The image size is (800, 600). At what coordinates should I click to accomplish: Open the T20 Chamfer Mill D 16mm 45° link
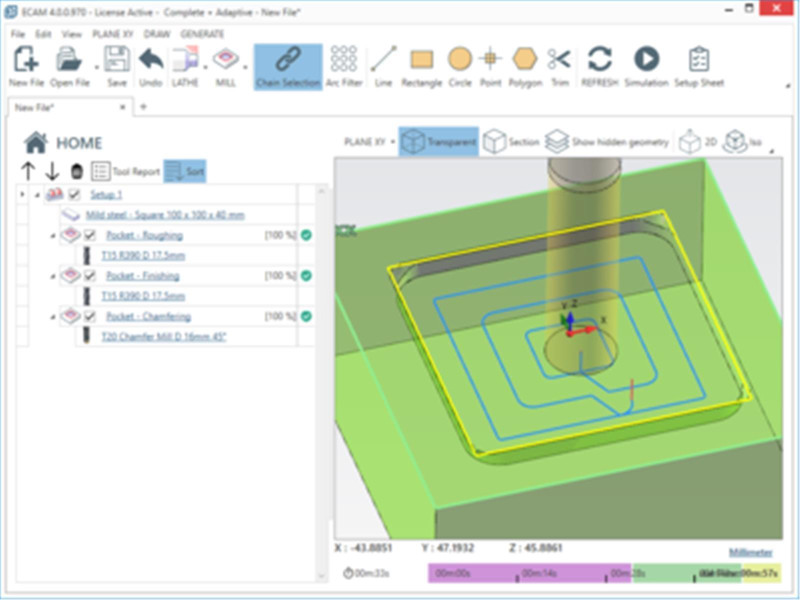[164, 337]
